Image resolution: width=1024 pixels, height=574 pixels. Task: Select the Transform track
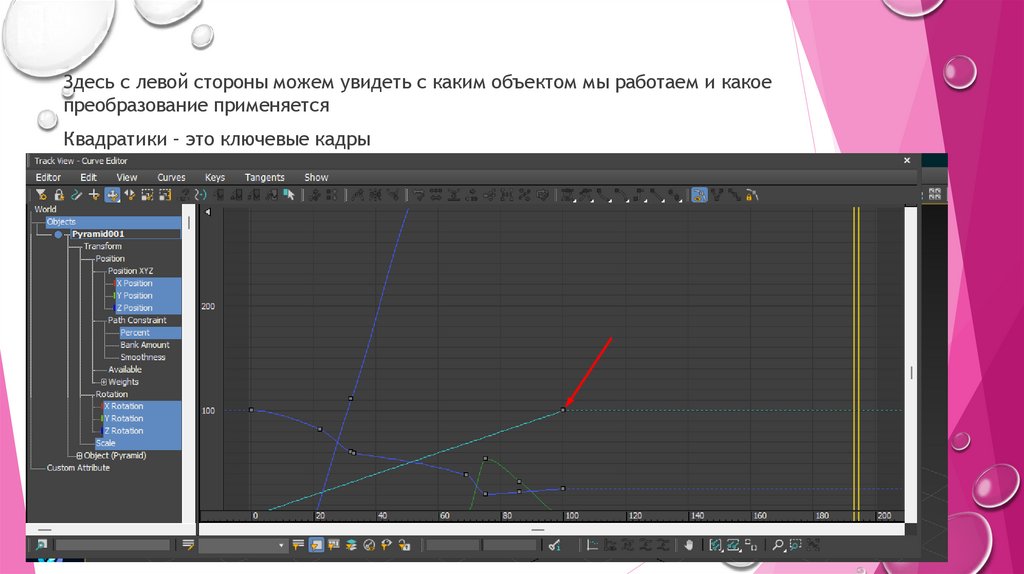click(103, 246)
